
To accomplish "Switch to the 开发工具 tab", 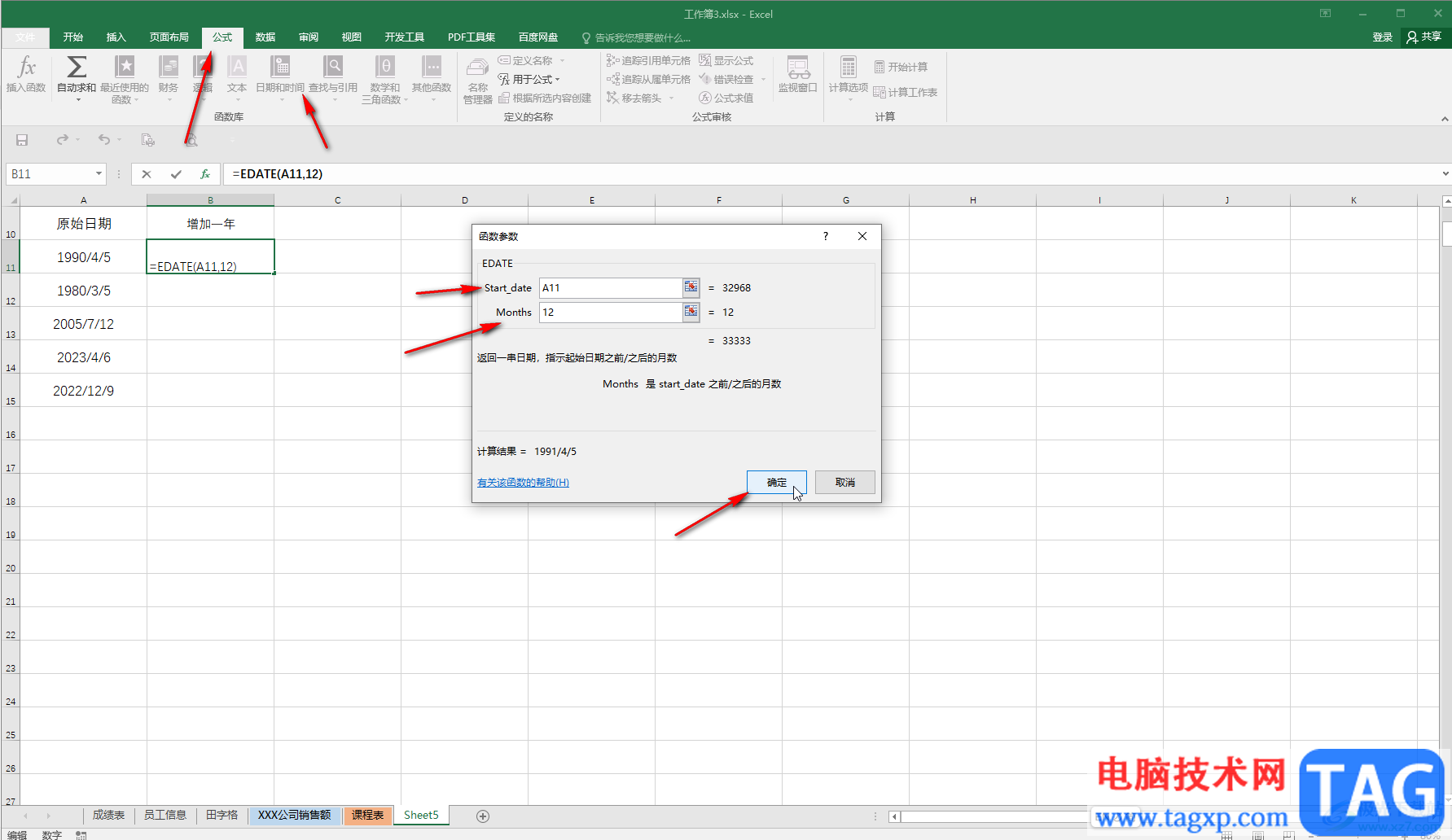I will click(405, 37).
